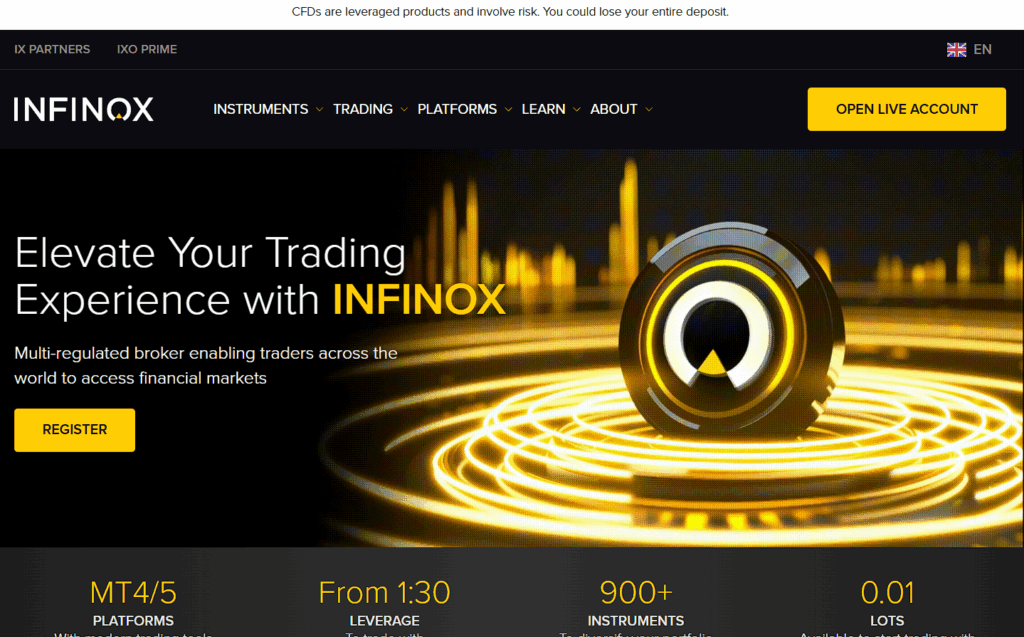Click the UK flag language icon
1024x637 pixels.
click(x=956, y=50)
